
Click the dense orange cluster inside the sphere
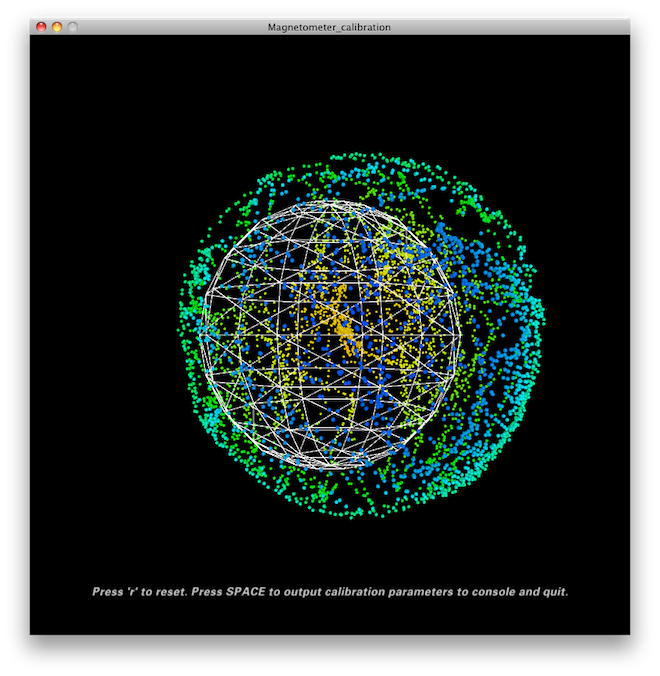point(345,328)
